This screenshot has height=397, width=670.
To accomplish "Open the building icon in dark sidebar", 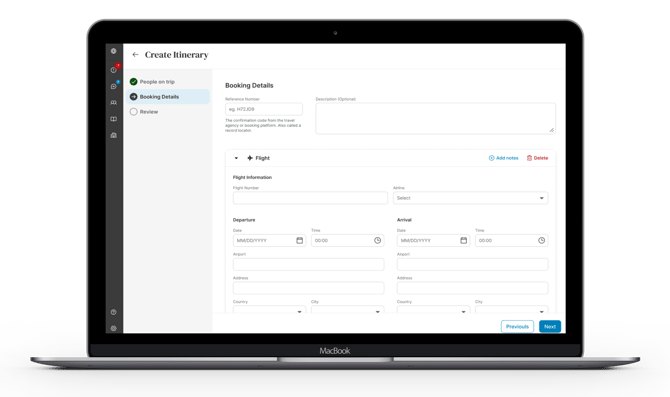I will 114,135.
